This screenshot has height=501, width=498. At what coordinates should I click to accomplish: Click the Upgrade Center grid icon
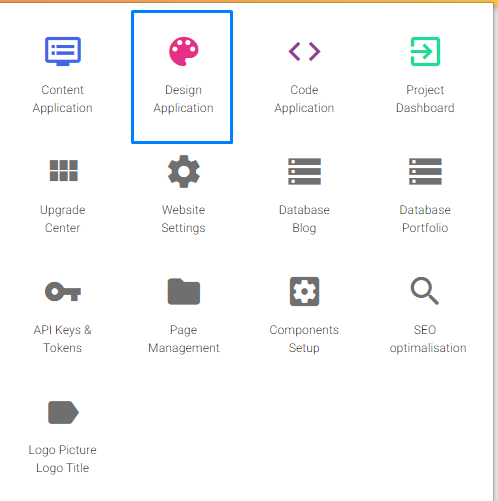point(64,170)
